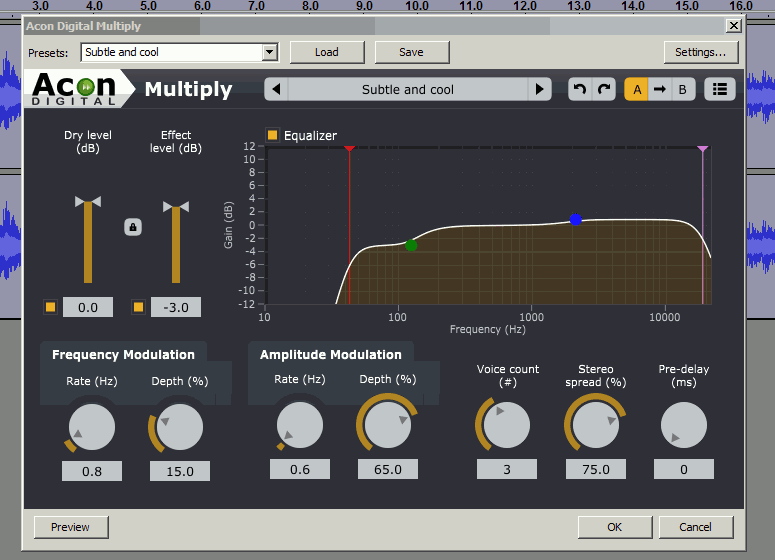775x560 pixels.
Task: Click the Amplitude Modulation Depth knob
Action: tap(388, 425)
